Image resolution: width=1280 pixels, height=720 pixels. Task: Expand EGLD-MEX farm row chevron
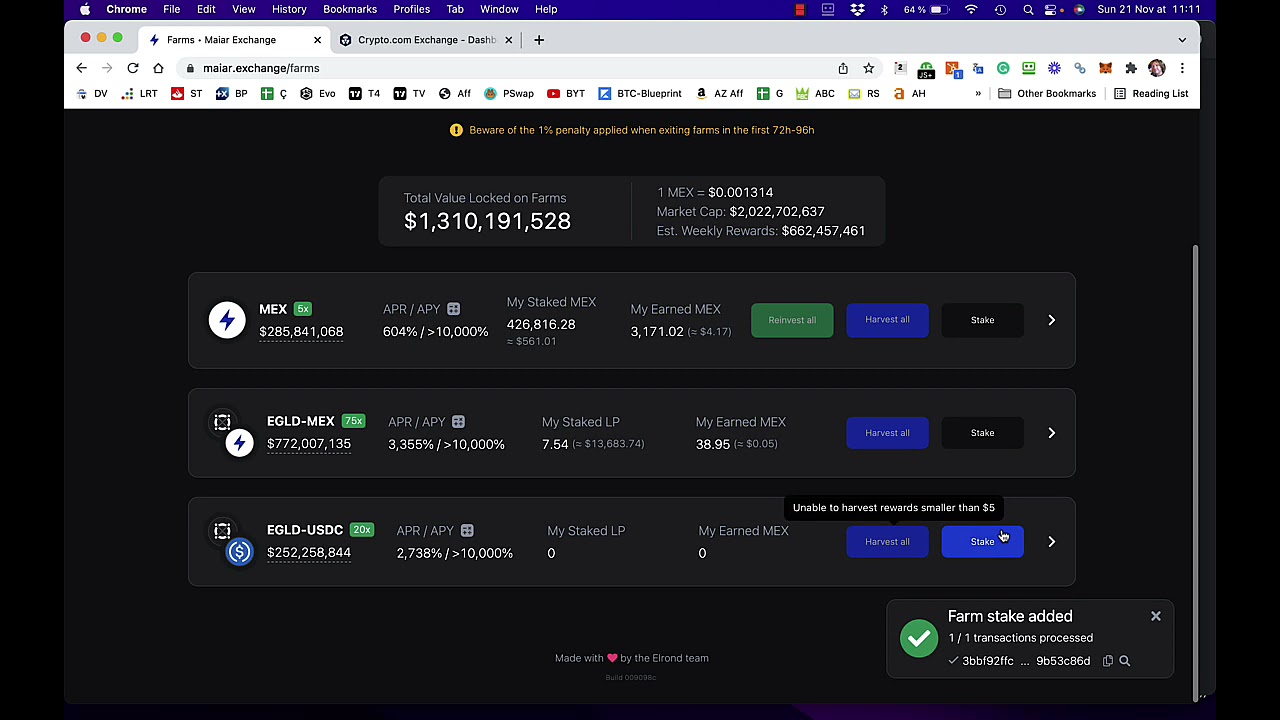(1051, 433)
